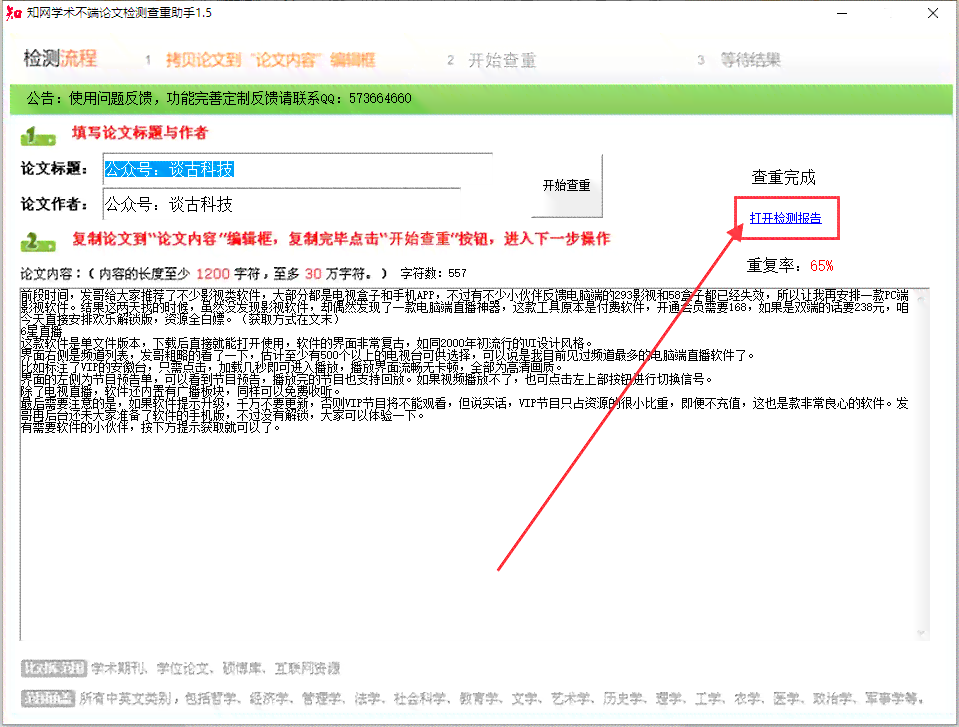
Task: Click the app logo icon in title bar
Action: (x=13, y=12)
